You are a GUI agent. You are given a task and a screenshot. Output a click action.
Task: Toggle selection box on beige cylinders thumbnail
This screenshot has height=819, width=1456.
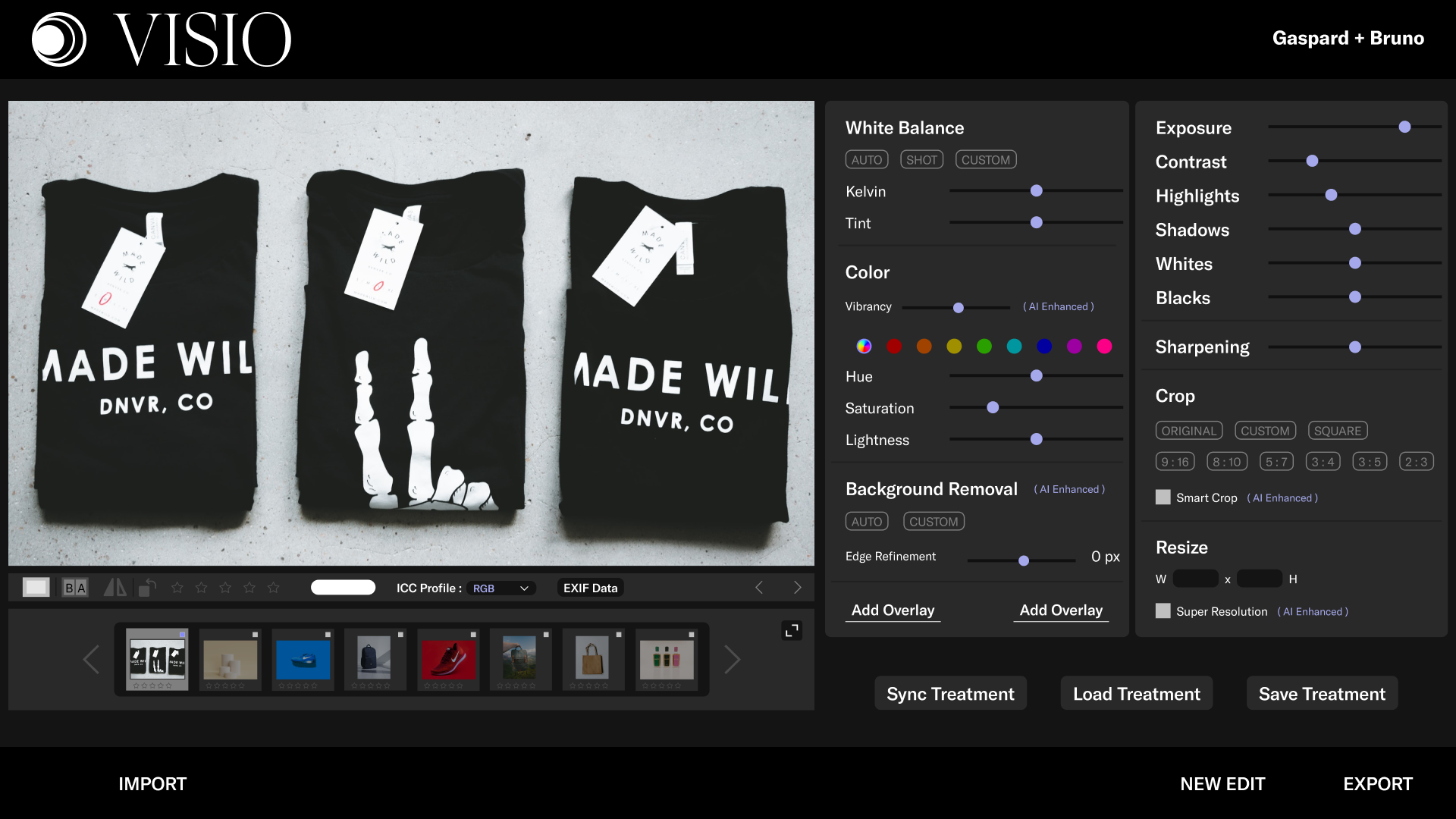(x=256, y=634)
